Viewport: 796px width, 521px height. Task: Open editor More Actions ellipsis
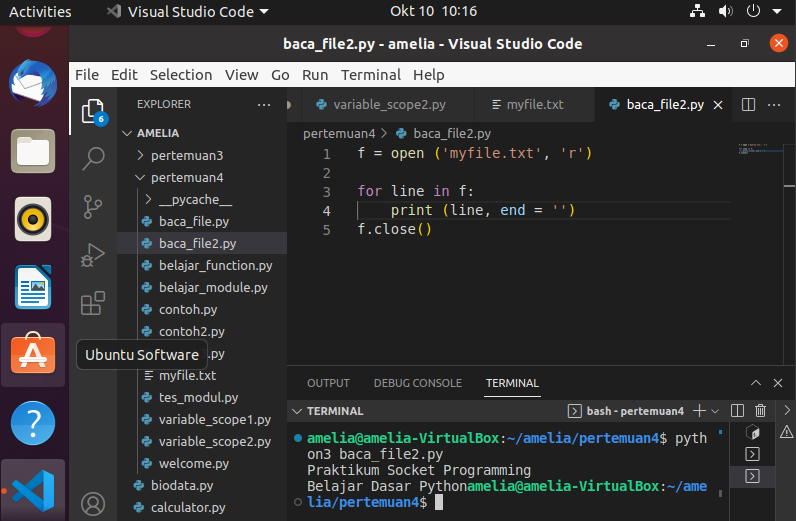pos(774,105)
